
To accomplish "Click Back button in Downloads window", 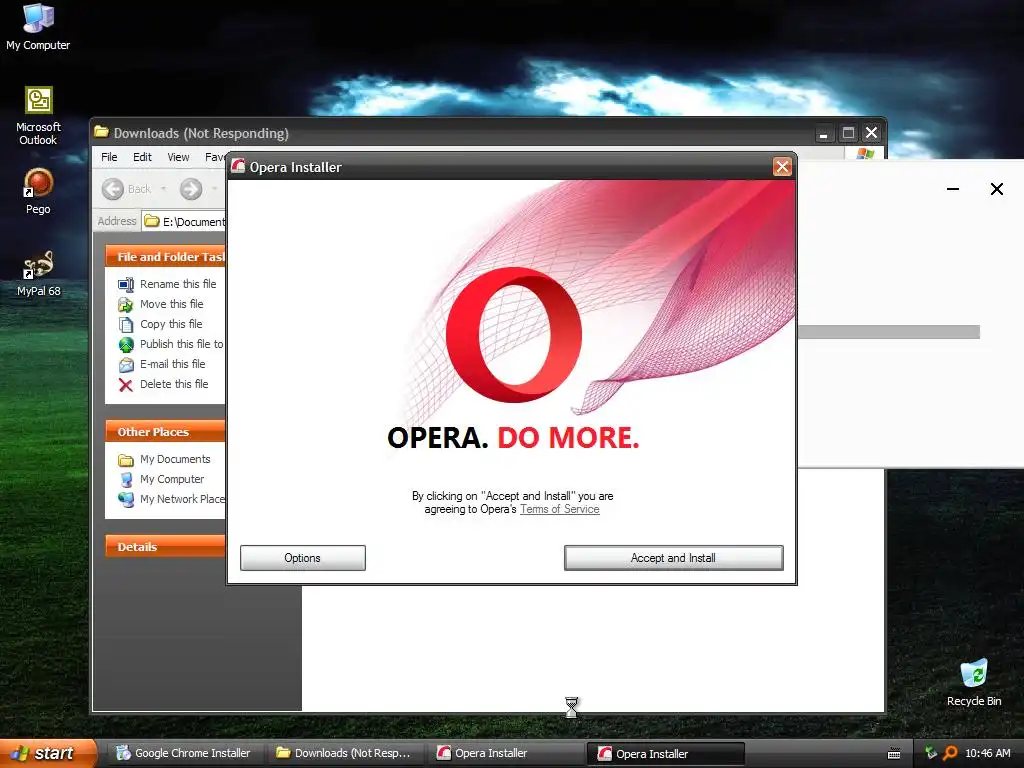I will (x=127, y=189).
